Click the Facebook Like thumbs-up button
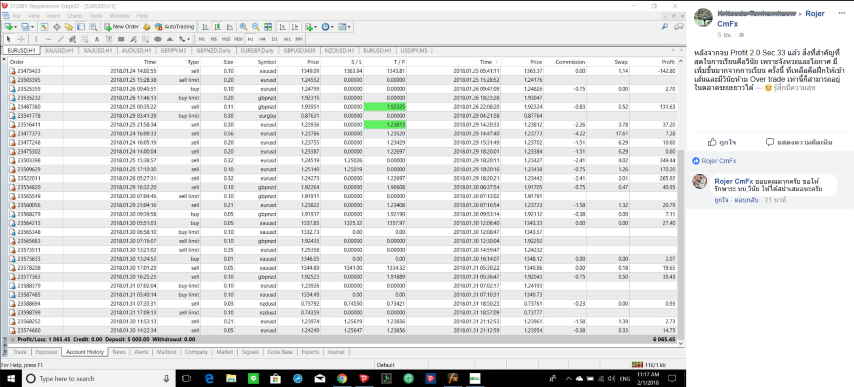Screen dimensions: 854x387 point(722,142)
